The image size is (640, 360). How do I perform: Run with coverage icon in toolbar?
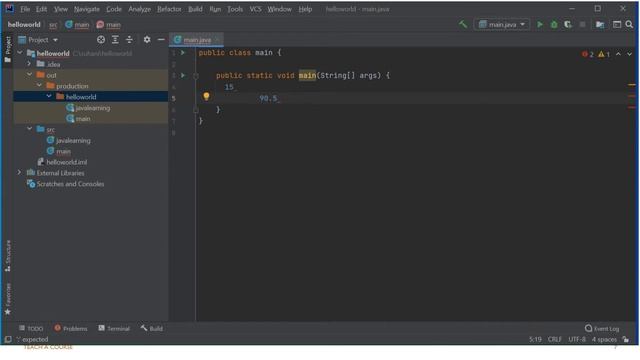568,24
